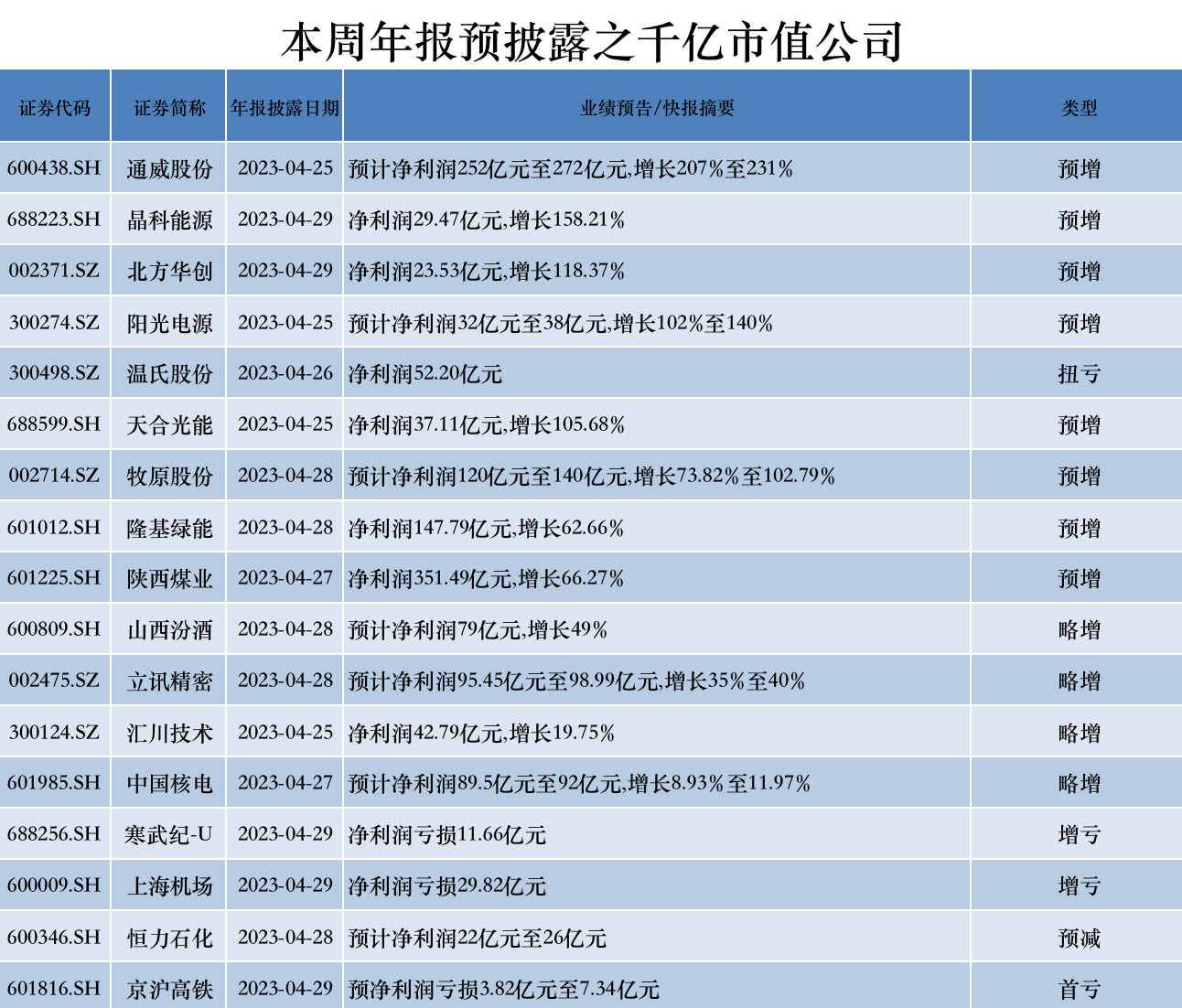Click summary 净利润29.47亿元,增长158.21%

pos(487,220)
